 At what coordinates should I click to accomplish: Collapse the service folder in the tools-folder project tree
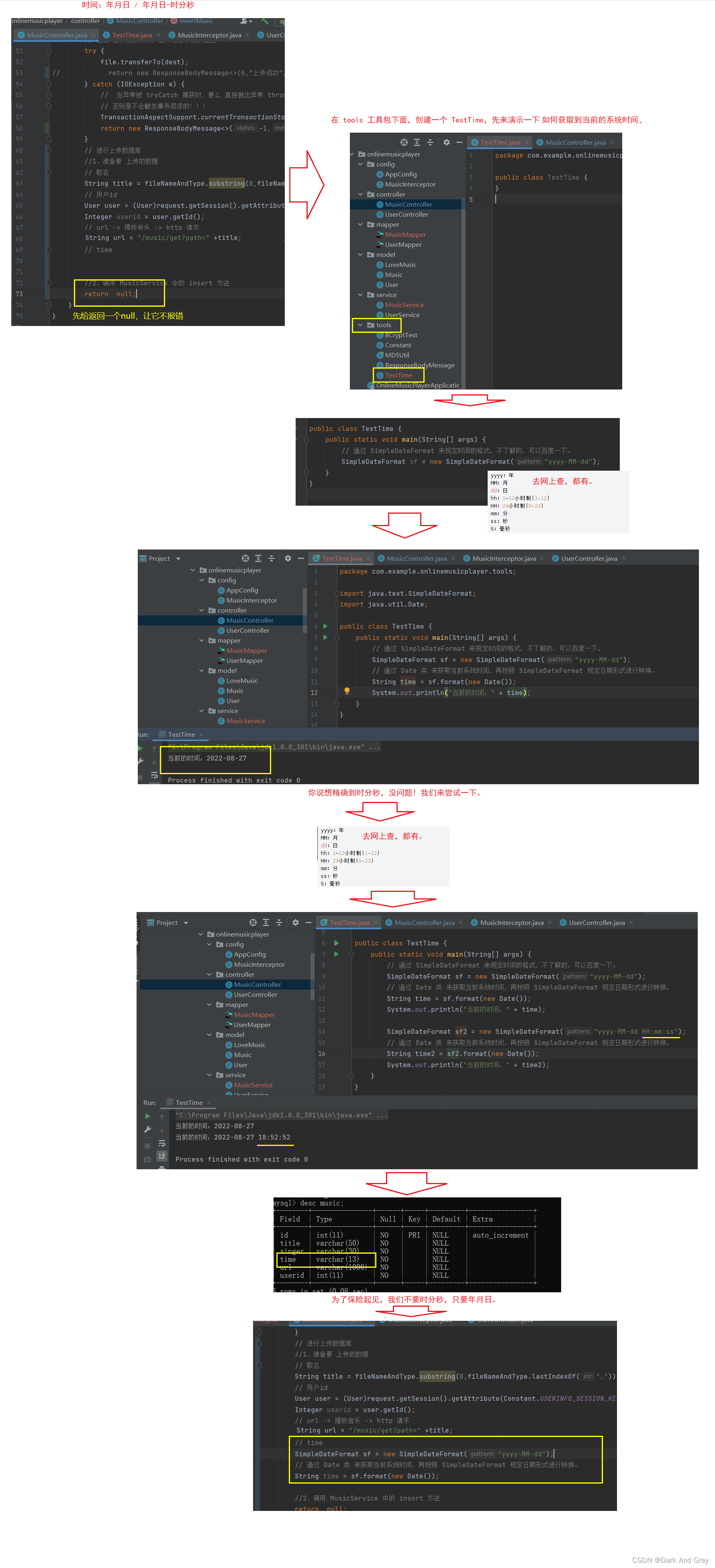pos(361,295)
